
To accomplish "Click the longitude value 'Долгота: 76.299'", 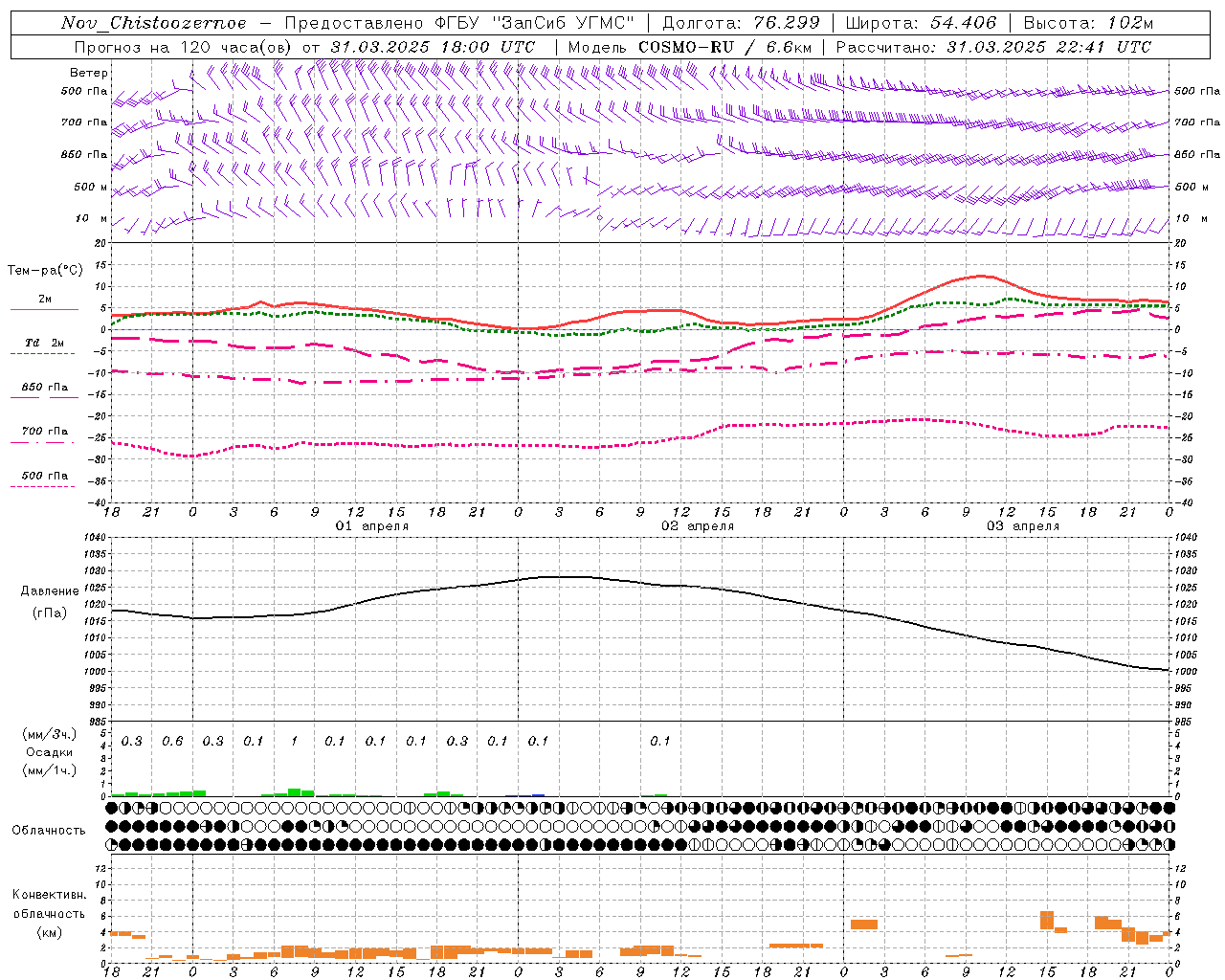I will (x=741, y=23).
